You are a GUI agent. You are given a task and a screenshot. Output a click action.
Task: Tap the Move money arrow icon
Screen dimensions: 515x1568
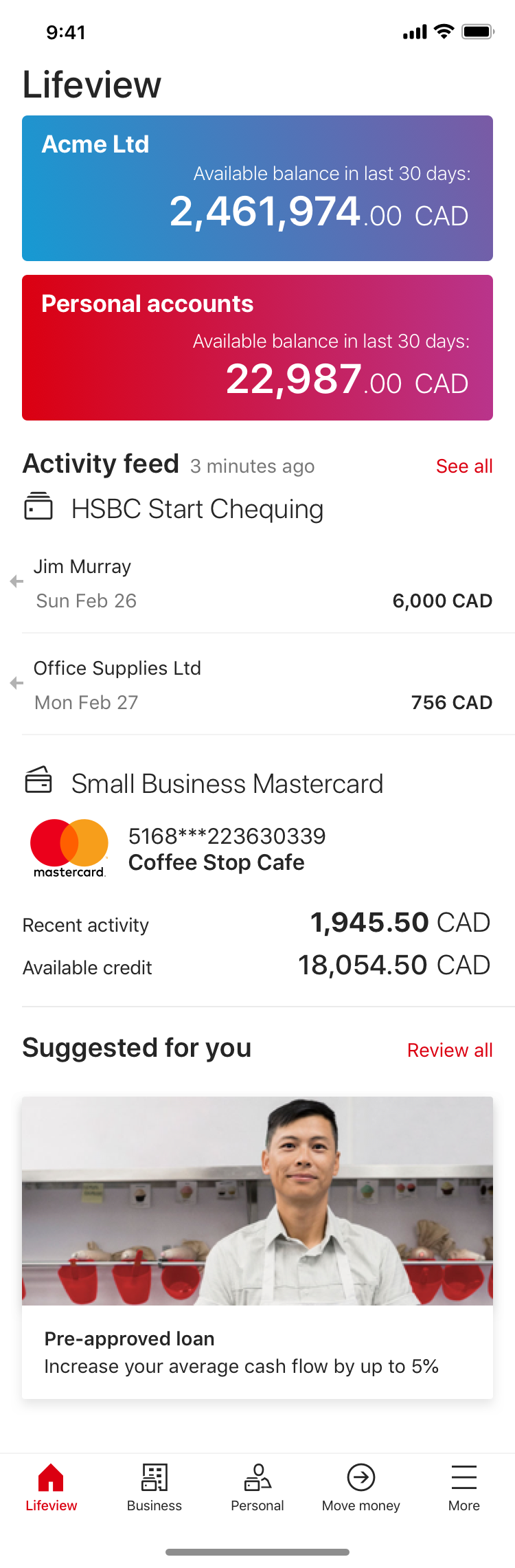coord(360,1477)
